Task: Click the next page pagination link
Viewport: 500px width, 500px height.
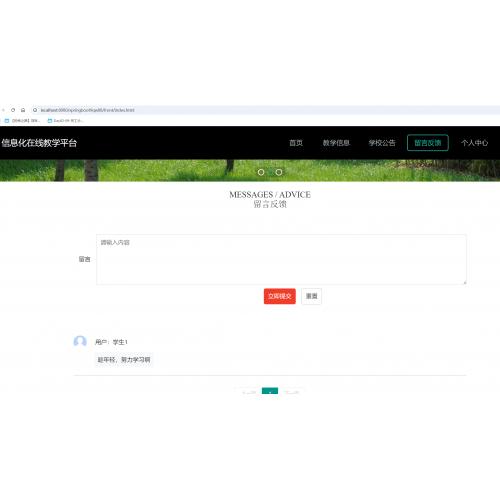Action: tap(292, 392)
